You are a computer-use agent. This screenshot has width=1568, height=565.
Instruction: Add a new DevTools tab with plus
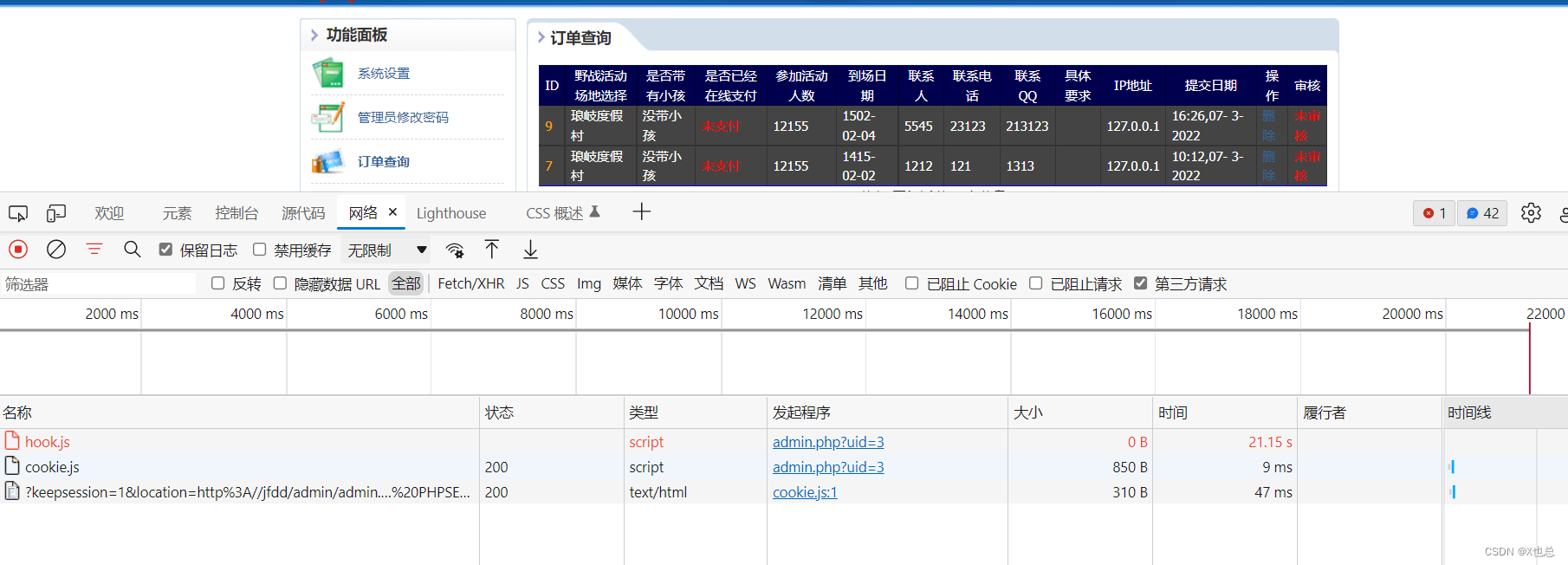point(641,212)
